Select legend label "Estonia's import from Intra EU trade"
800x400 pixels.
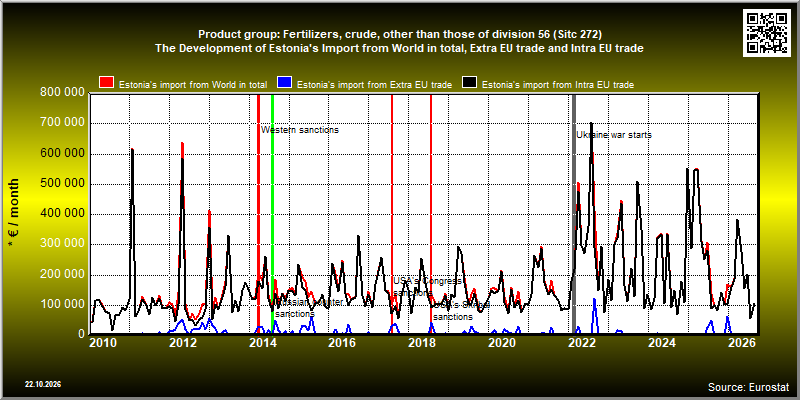pos(558,85)
